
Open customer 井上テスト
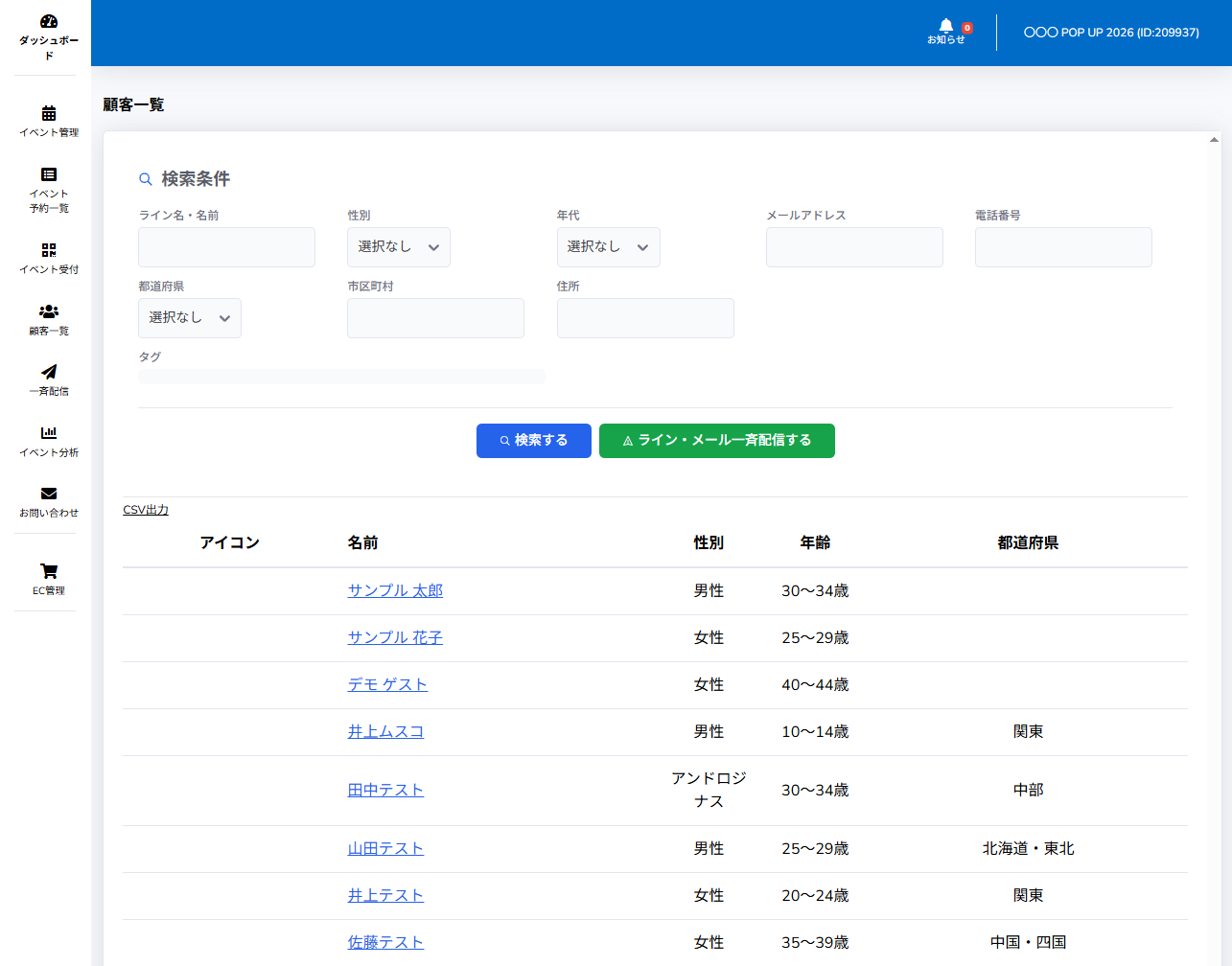tap(385, 895)
